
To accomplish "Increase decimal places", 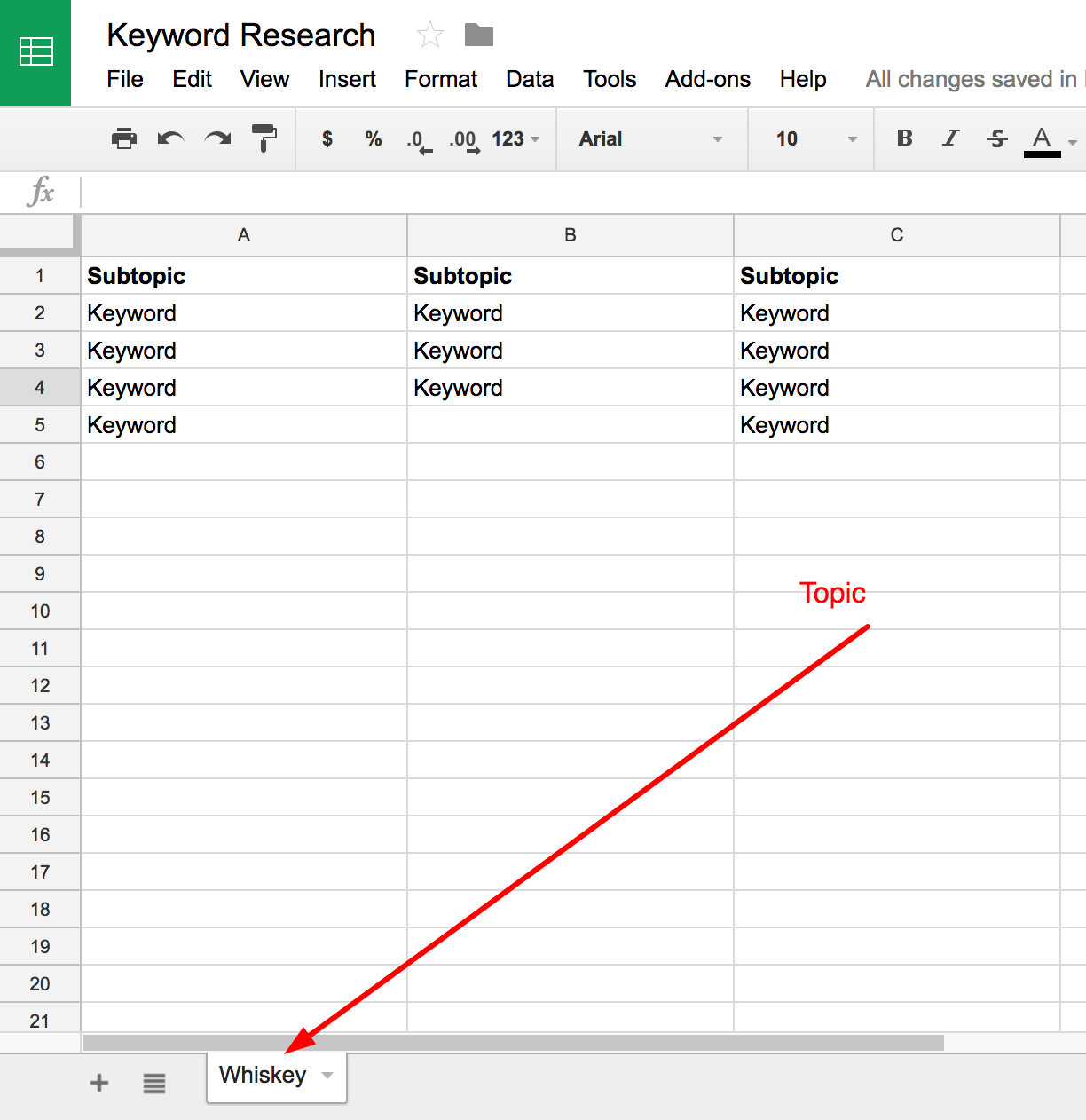I will [x=464, y=140].
